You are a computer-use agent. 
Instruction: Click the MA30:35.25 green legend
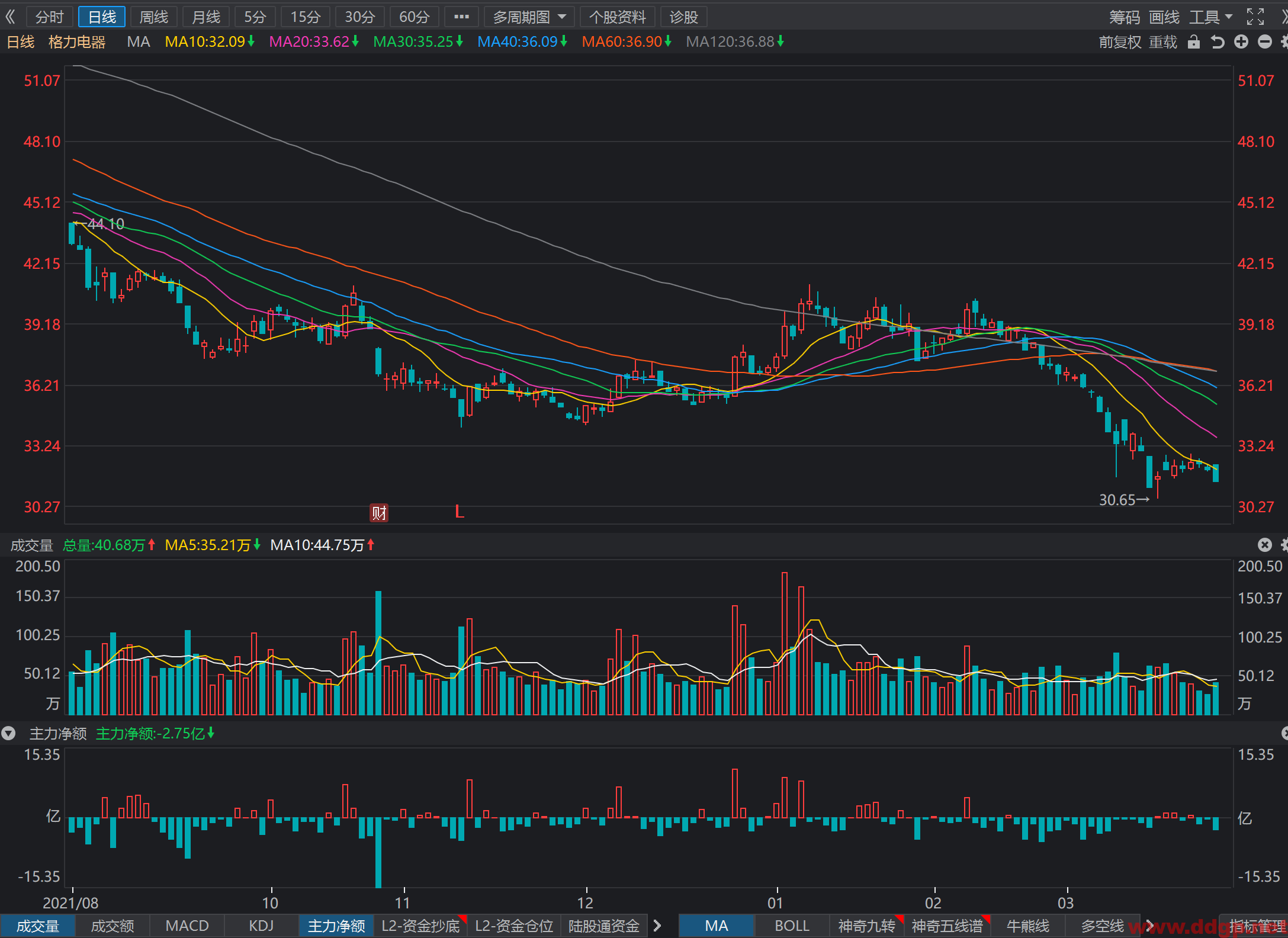click(418, 42)
